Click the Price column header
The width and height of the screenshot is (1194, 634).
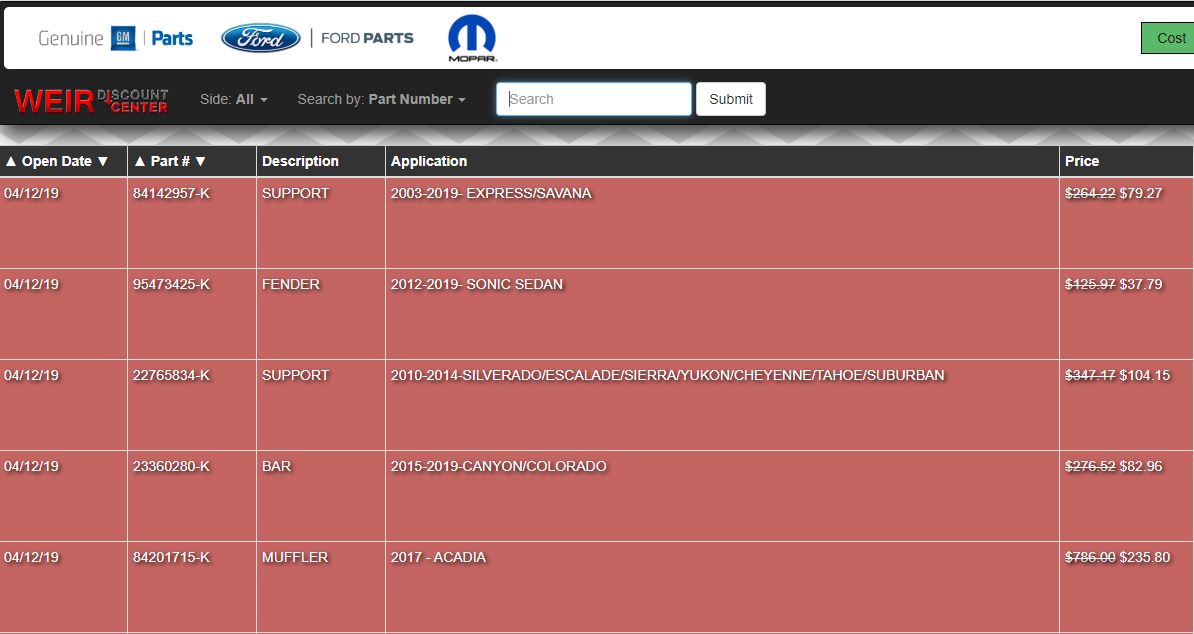[x=1082, y=161]
